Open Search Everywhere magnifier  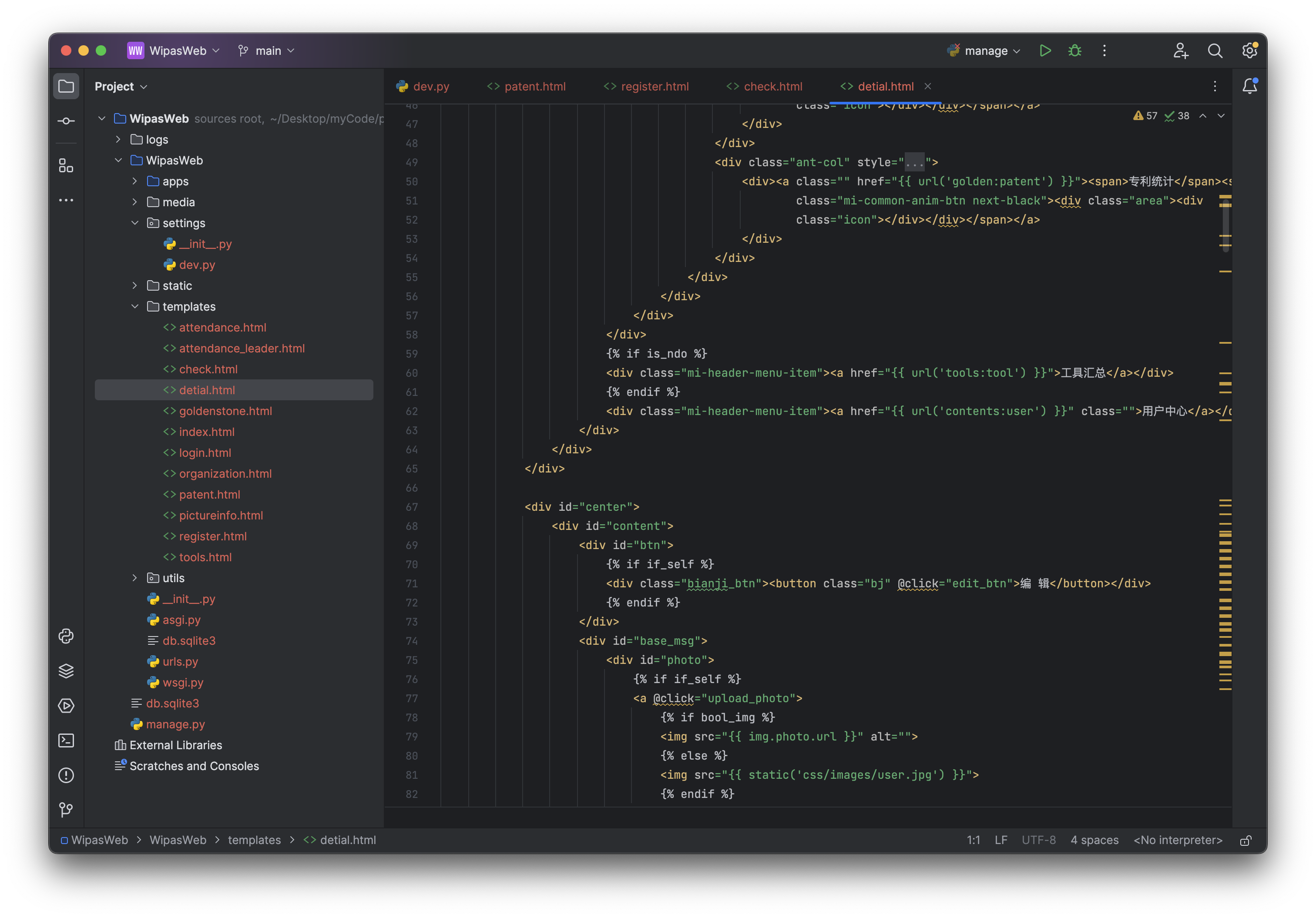[x=1215, y=50]
